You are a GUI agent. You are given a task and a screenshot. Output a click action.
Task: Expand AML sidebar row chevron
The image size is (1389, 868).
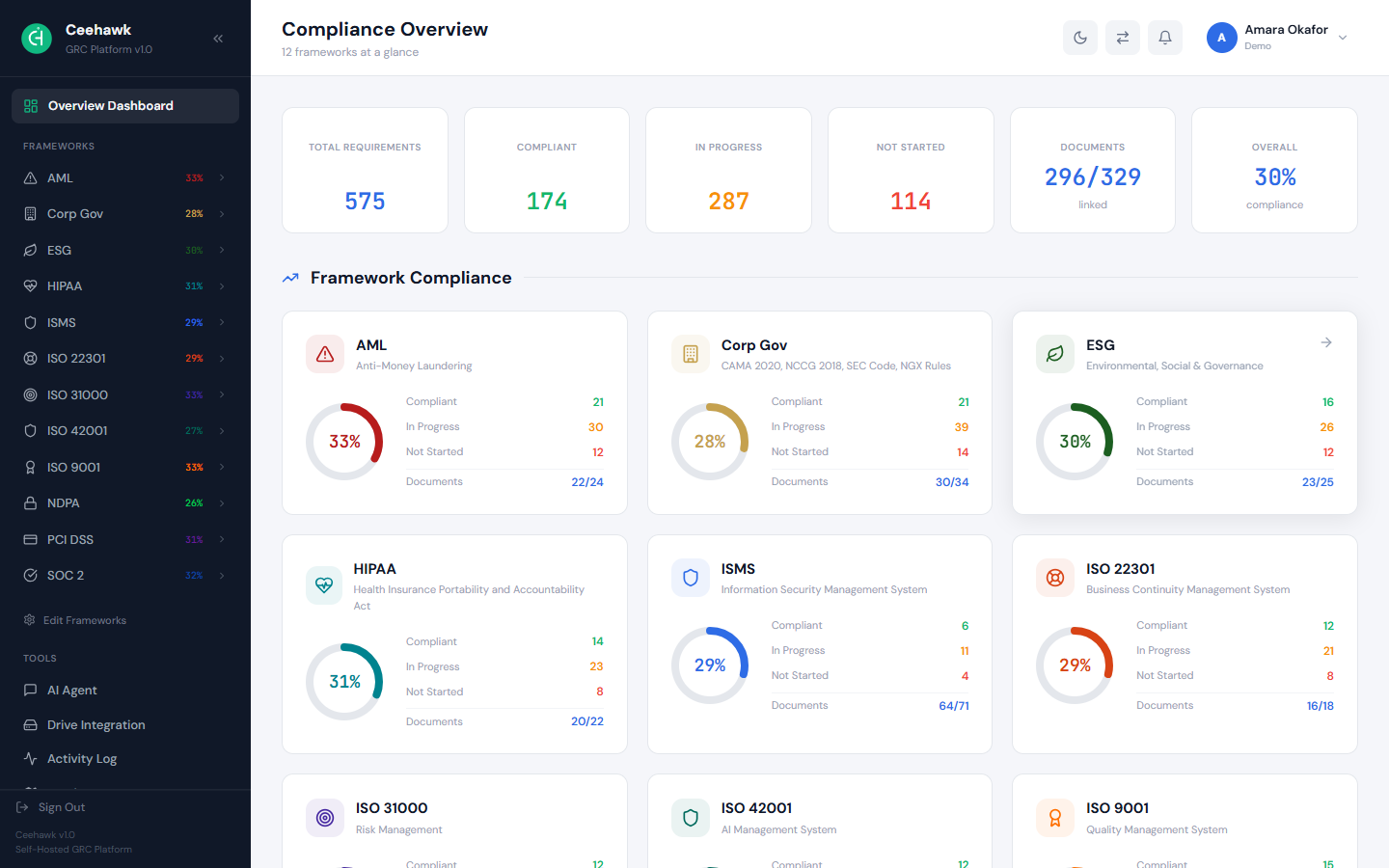tap(222, 178)
